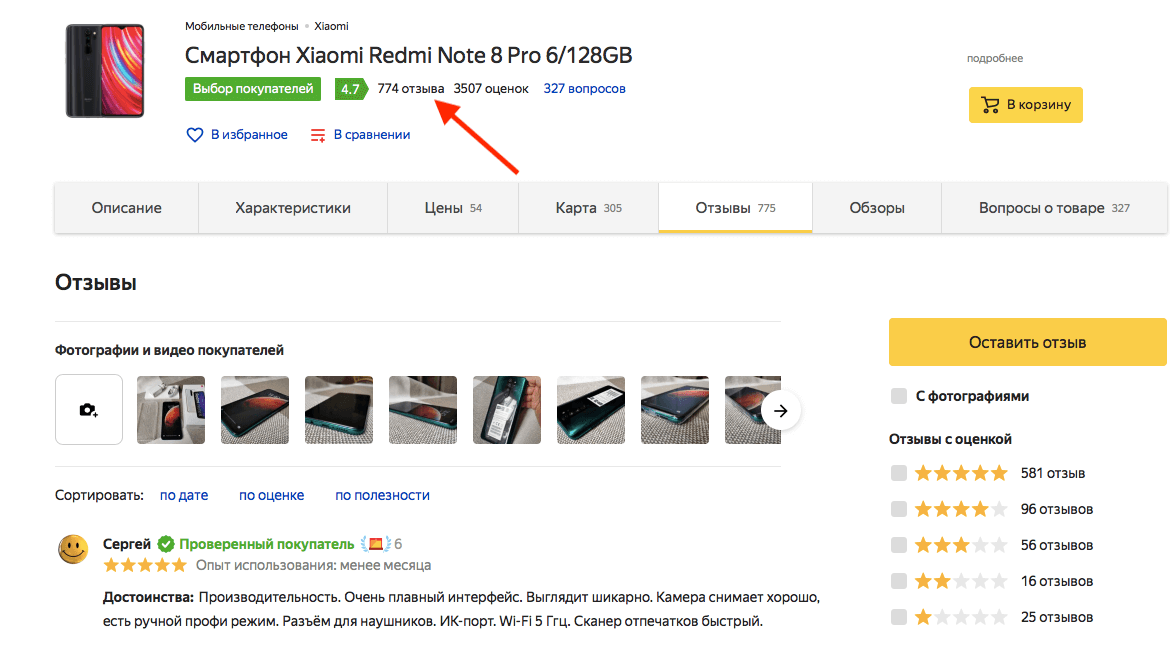Click the Проверенный покупатель checkmark badge
Image resolution: width=1172 pixels, height=645 pixels.
[165, 543]
